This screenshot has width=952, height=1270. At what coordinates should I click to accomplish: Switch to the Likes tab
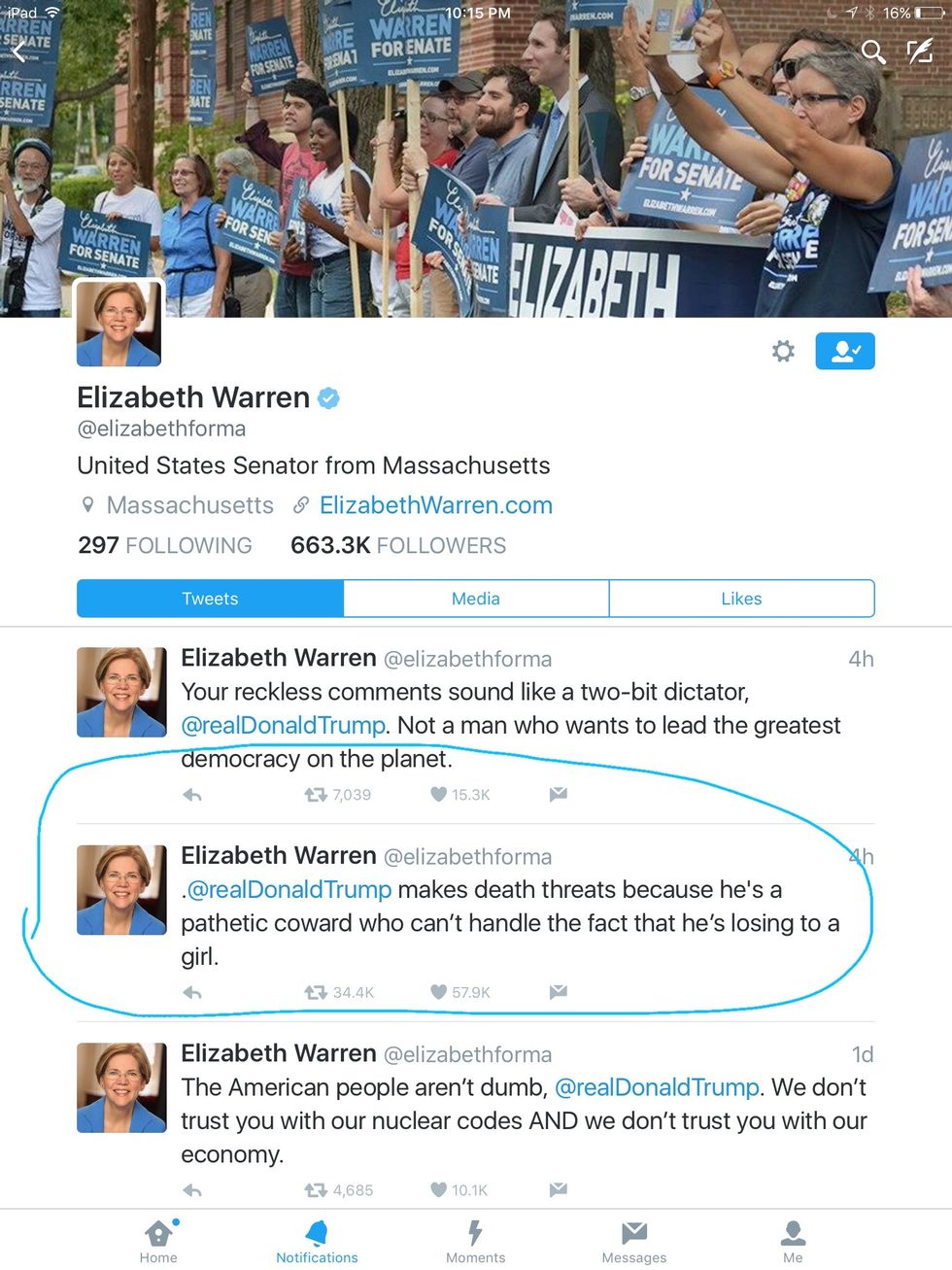[741, 599]
